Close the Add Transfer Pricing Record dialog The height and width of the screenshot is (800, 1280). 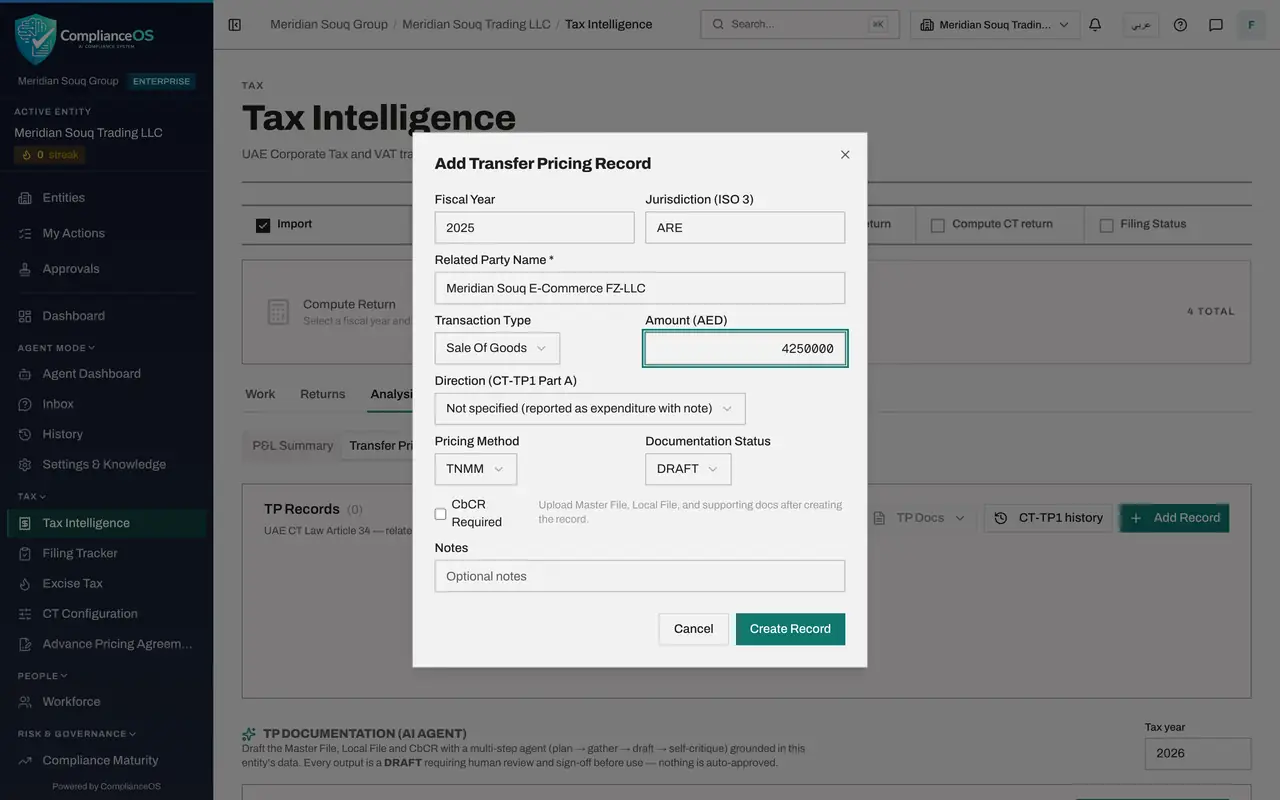pyautogui.click(x=845, y=154)
